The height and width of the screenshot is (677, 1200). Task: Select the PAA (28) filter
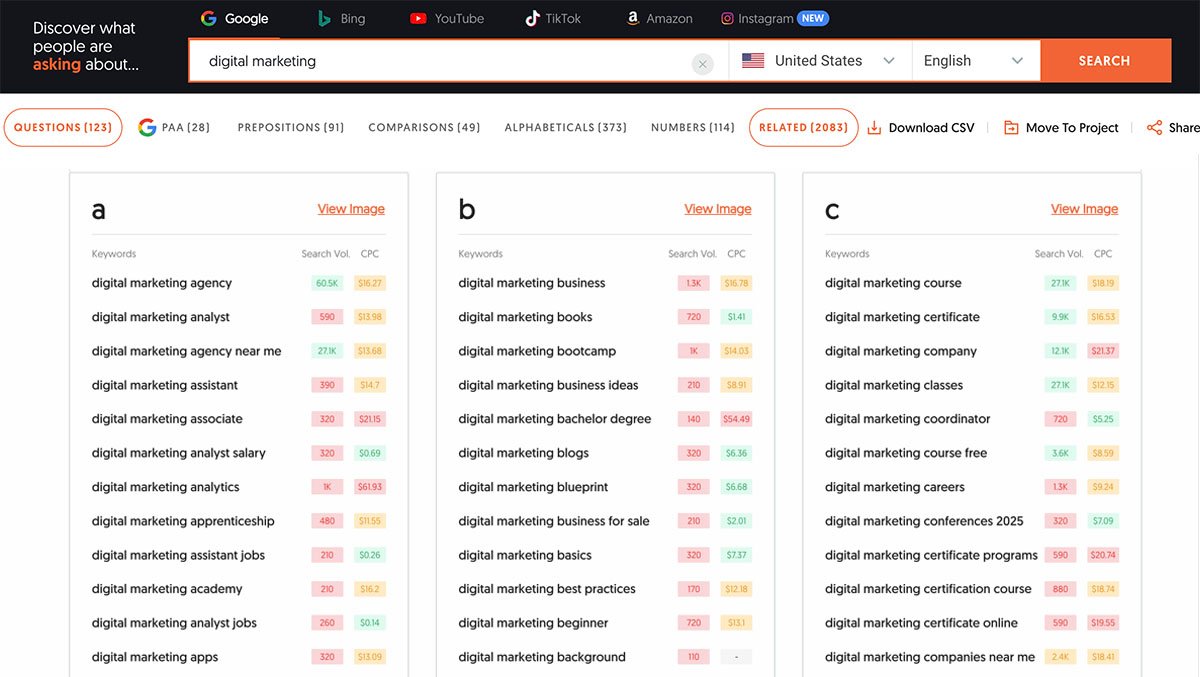click(175, 128)
